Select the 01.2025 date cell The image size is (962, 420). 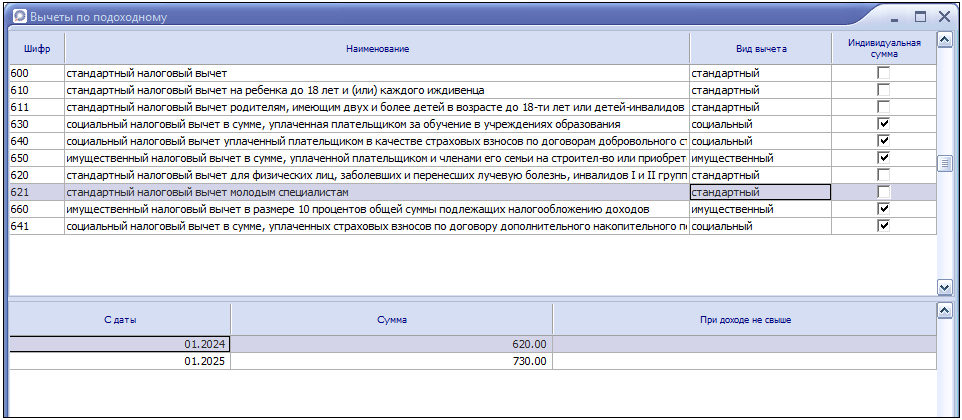(120, 361)
